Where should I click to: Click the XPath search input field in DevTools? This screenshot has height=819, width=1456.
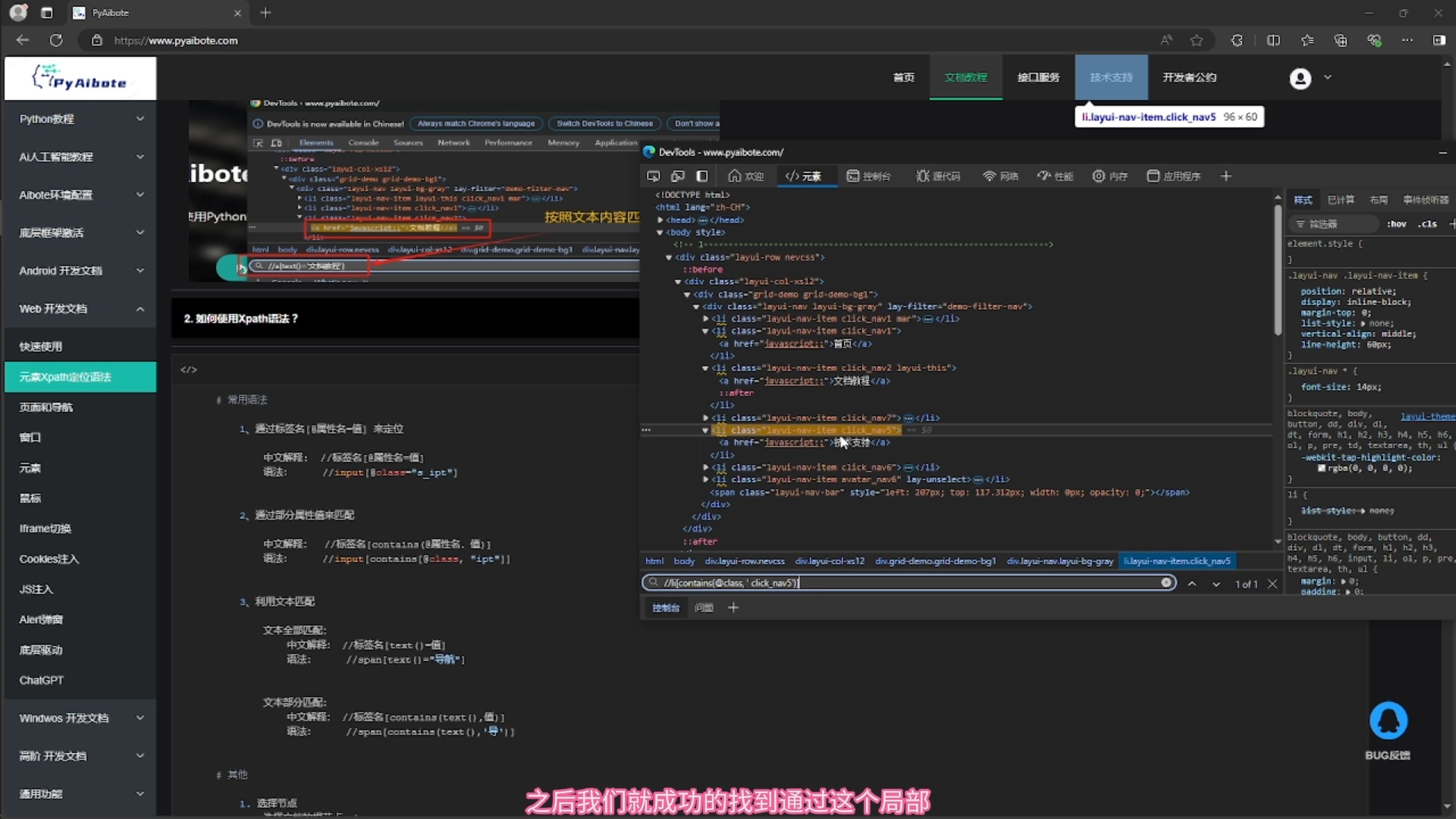click(908, 582)
